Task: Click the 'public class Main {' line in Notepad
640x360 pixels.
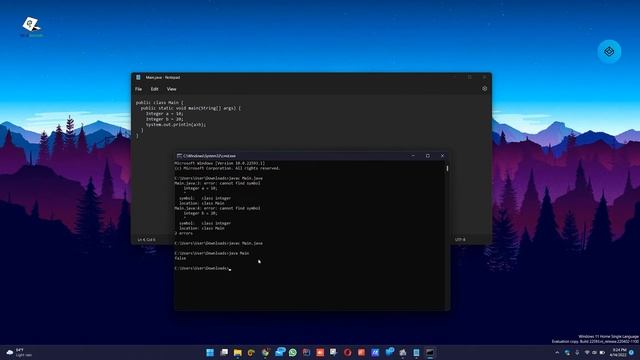Action: coord(160,102)
